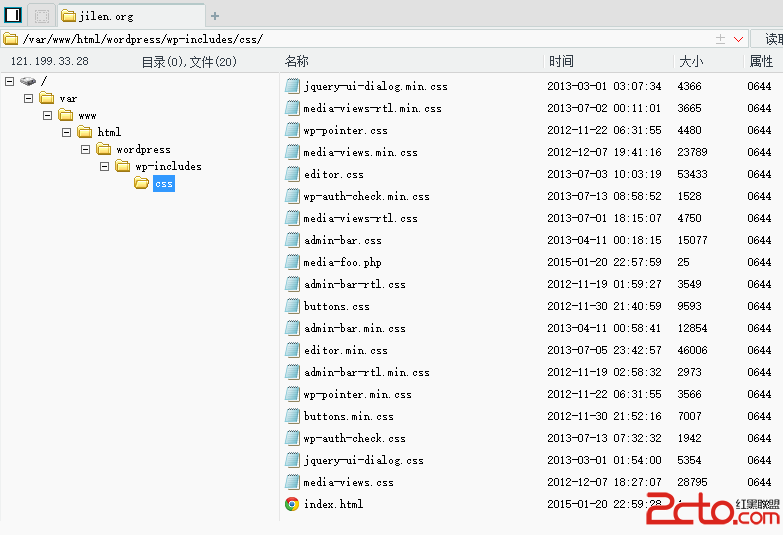This screenshot has width=783, height=535.
Task: Collapse the var folder tree node
Action: (x=28, y=98)
